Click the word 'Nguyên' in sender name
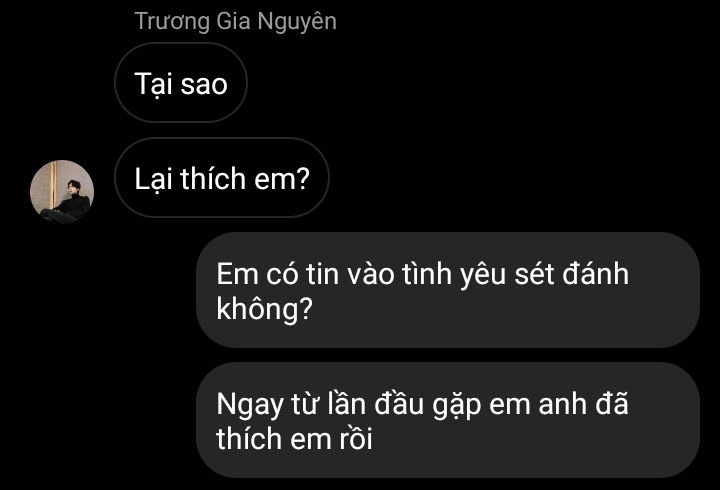Viewport: 720px width, 490px height. (x=297, y=22)
